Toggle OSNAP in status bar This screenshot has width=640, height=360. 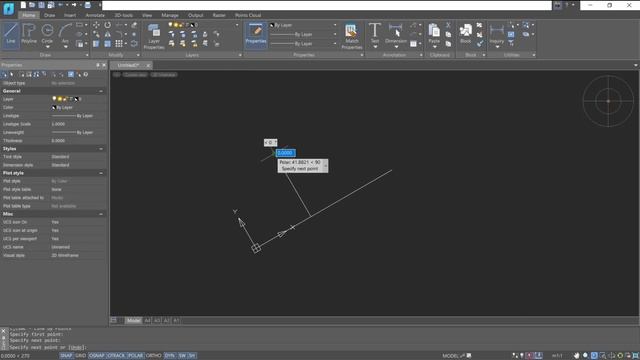point(97,356)
